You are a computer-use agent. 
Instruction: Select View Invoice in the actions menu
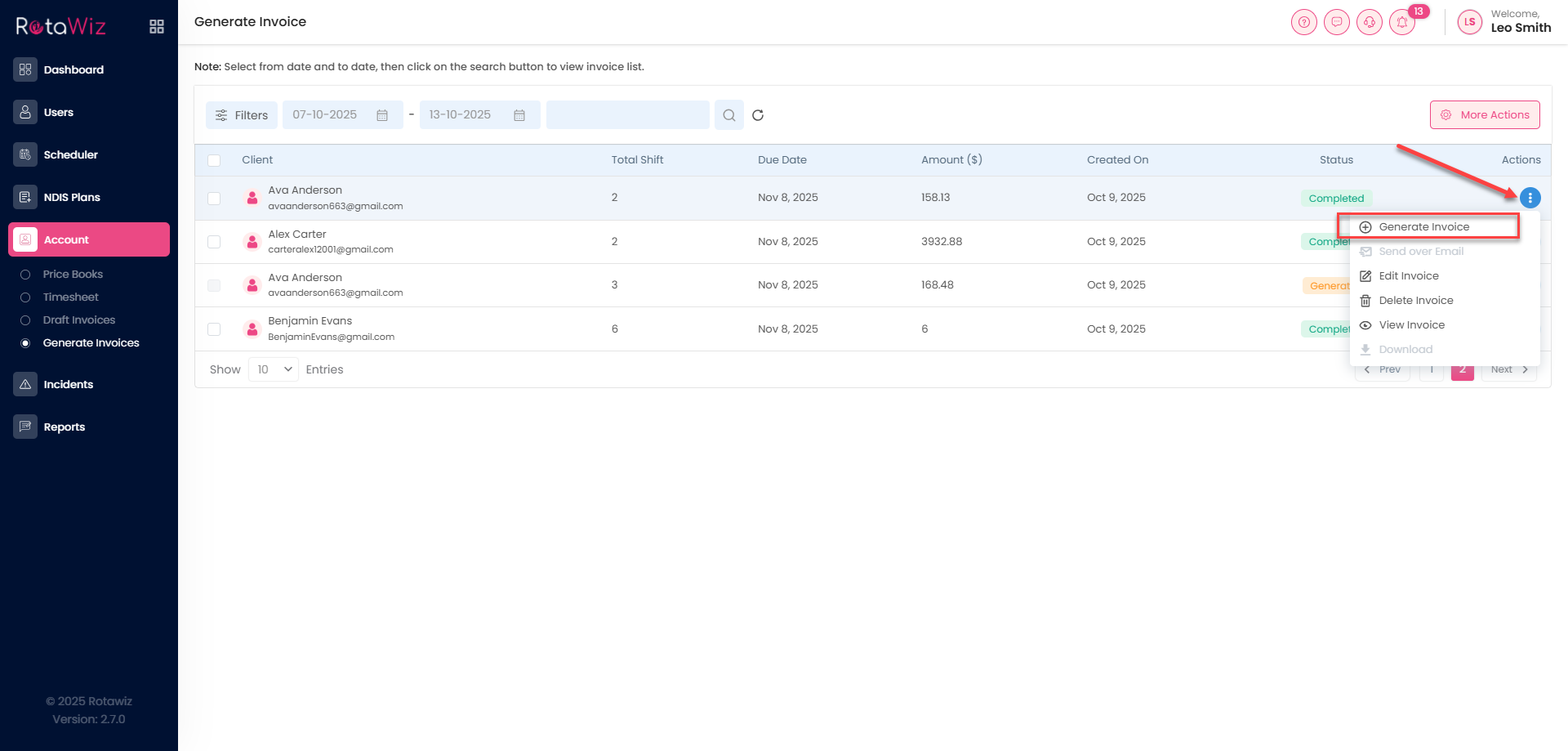(1411, 325)
